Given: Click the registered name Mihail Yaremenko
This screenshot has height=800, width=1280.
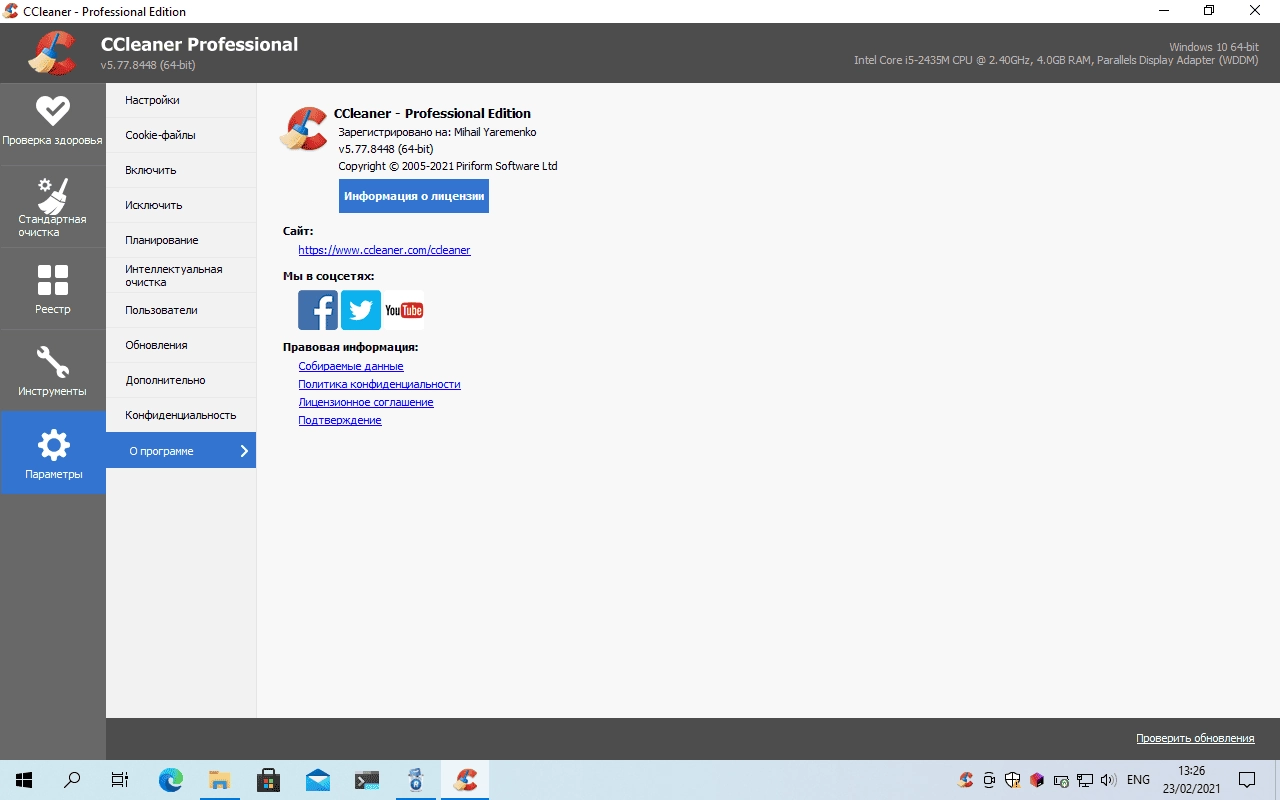Looking at the screenshot, I should click(495, 132).
